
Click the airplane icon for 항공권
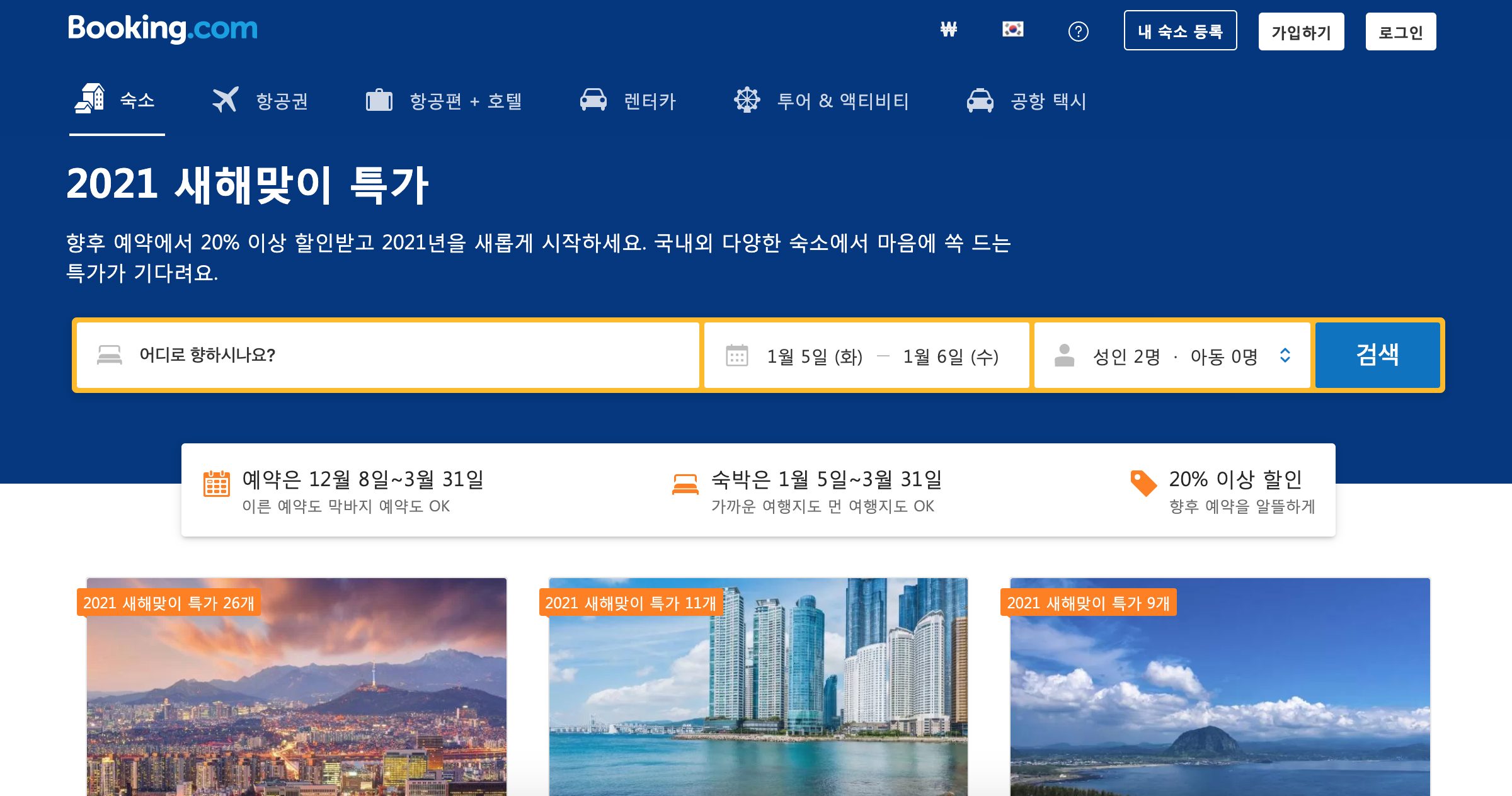[225, 100]
